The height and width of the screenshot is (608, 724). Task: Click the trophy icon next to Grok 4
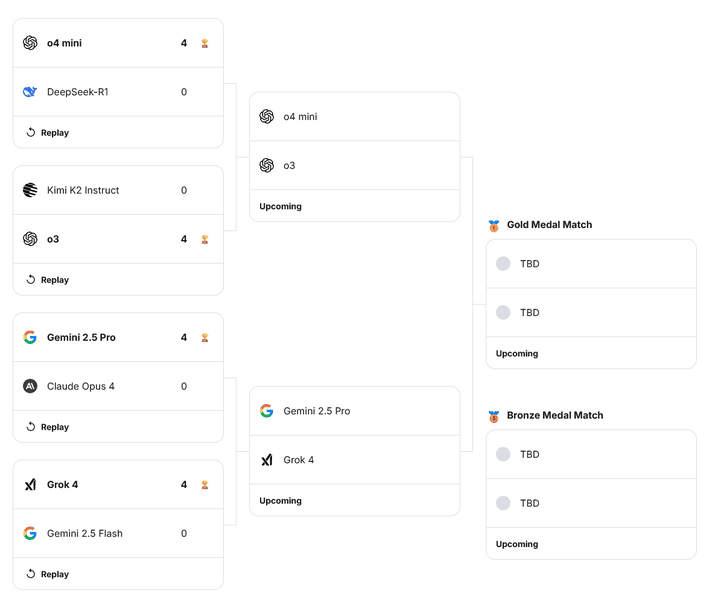coord(205,485)
